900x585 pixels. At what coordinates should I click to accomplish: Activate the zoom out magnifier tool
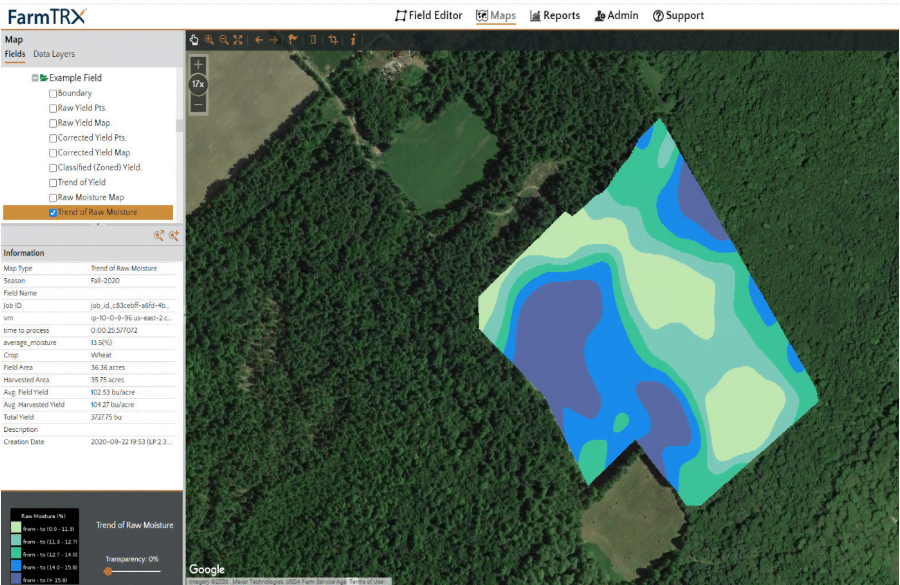tap(224, 40)
